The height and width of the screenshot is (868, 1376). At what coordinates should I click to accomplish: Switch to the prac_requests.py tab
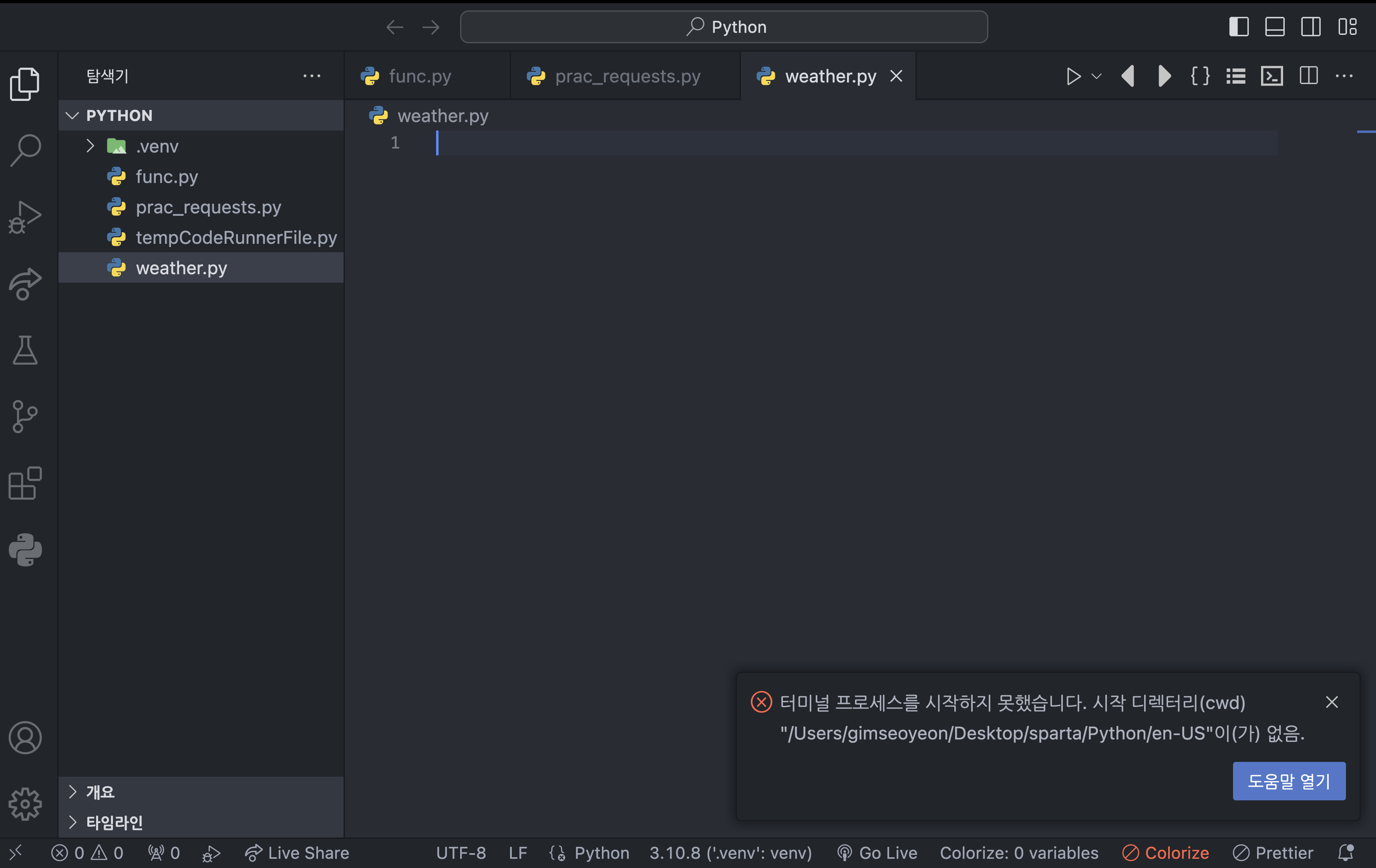click(625, 76)
